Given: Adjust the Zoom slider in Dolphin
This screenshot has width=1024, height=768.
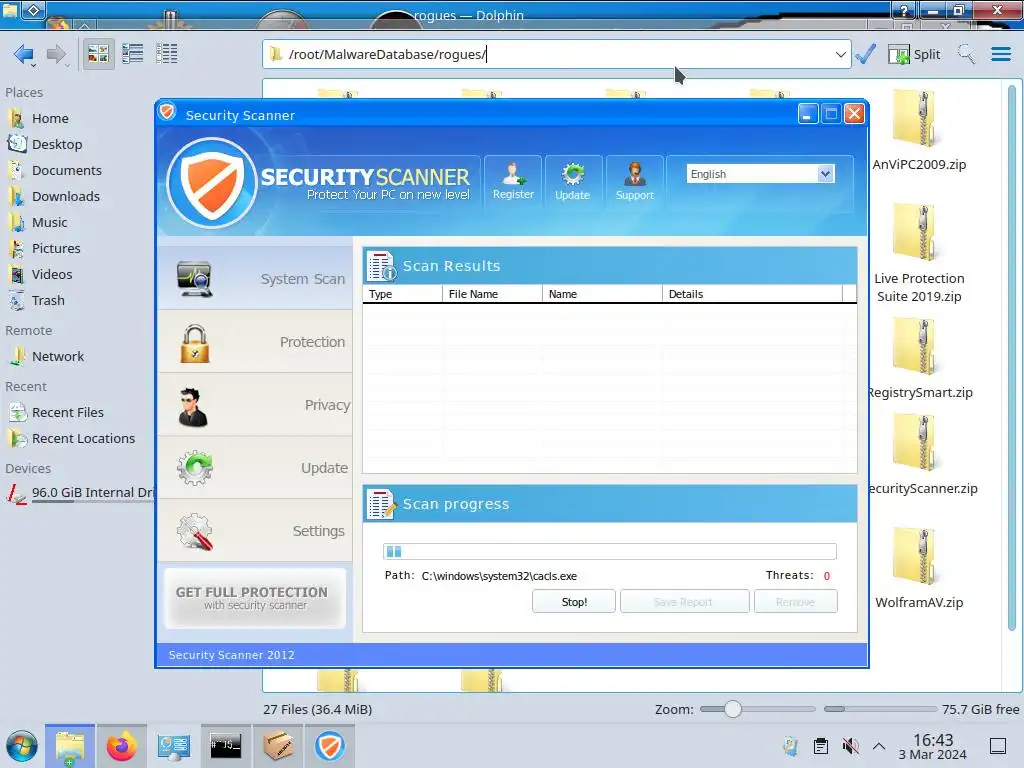Looking at the screenshot, I should pyautogui.click(x=733, y=709).
